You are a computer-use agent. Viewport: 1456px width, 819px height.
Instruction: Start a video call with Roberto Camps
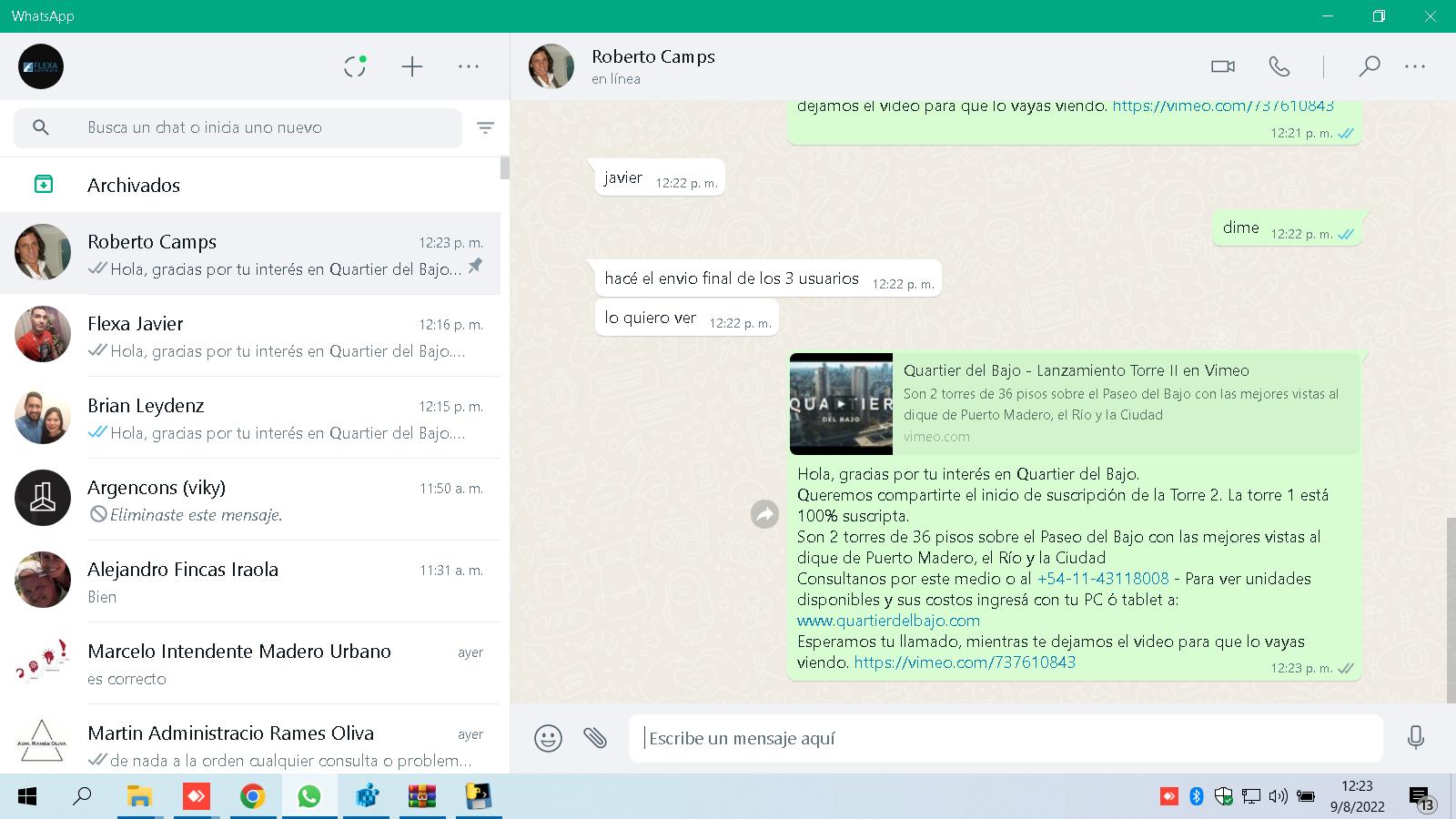click(x=1223, y=66)
